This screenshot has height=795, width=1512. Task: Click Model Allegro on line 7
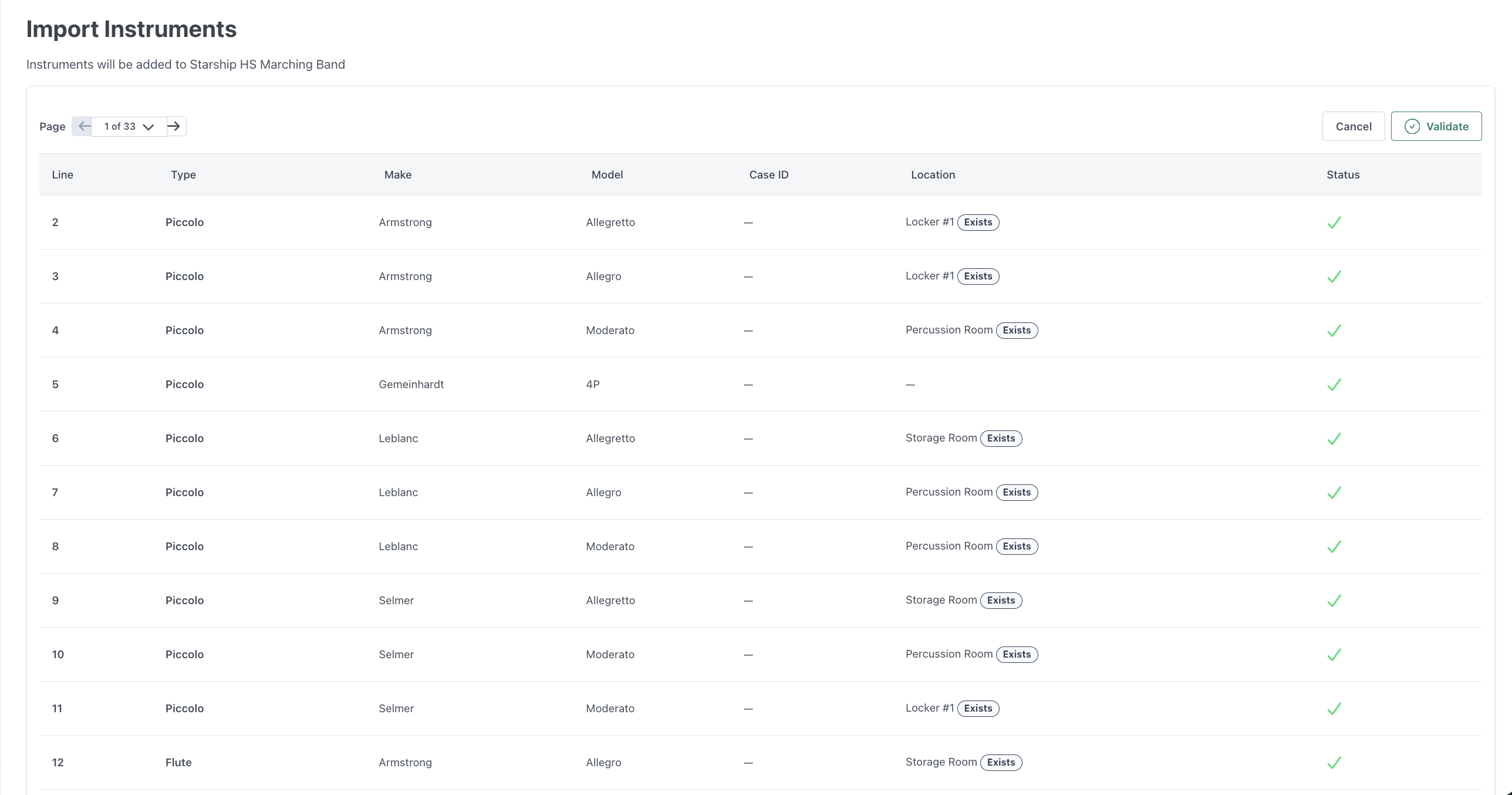603,492
